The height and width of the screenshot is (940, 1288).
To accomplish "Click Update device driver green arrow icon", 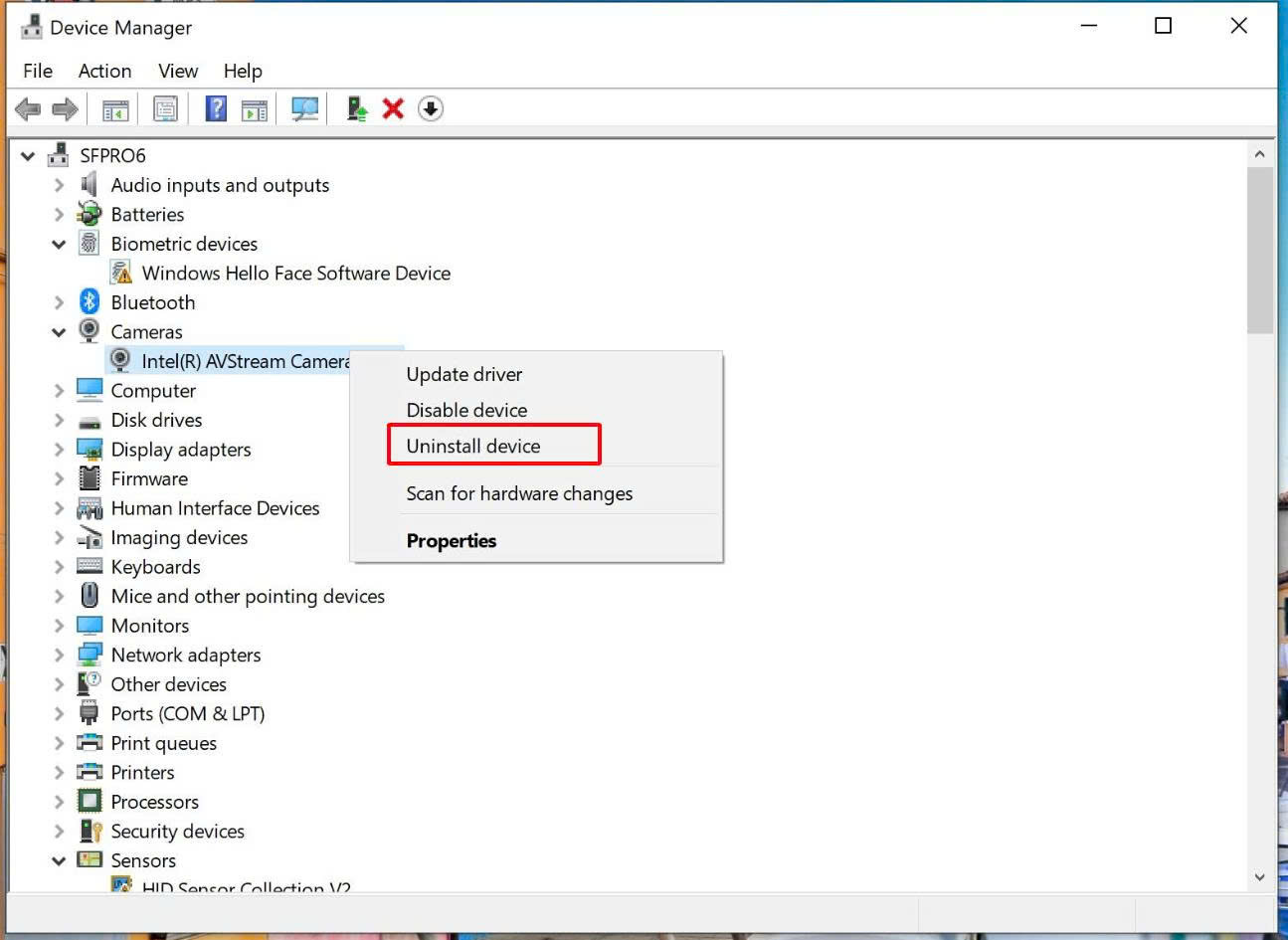I will (357, 108).
